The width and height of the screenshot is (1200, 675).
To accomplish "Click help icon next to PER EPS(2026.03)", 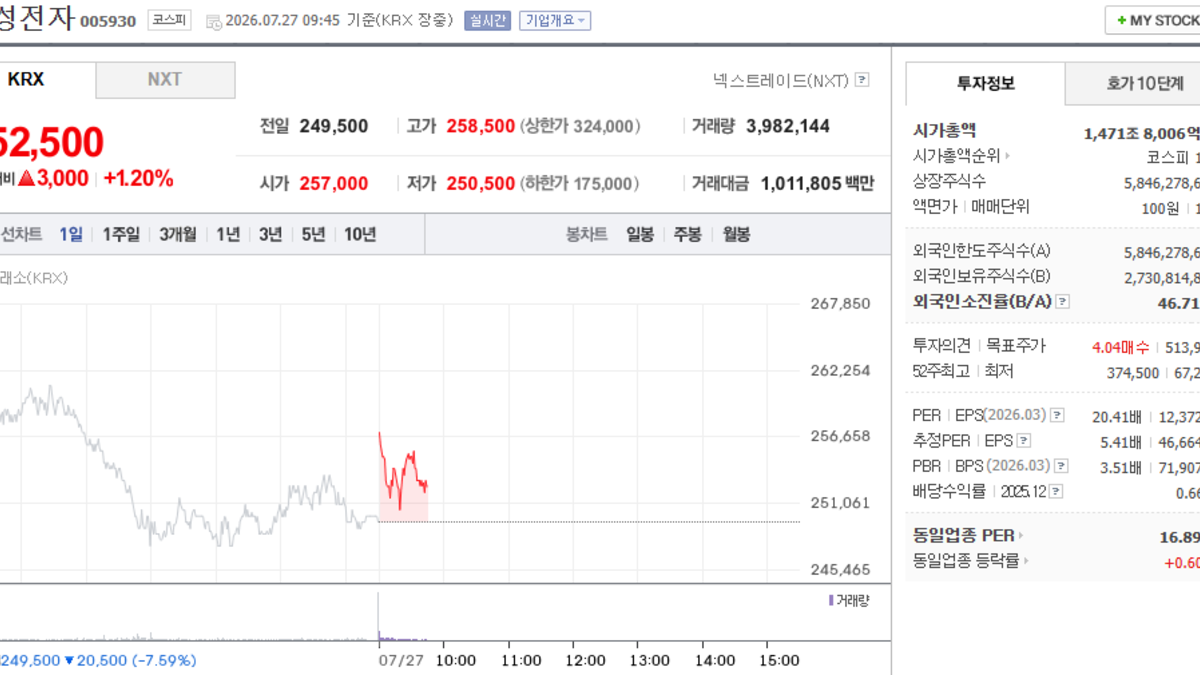I will 1057,415.
